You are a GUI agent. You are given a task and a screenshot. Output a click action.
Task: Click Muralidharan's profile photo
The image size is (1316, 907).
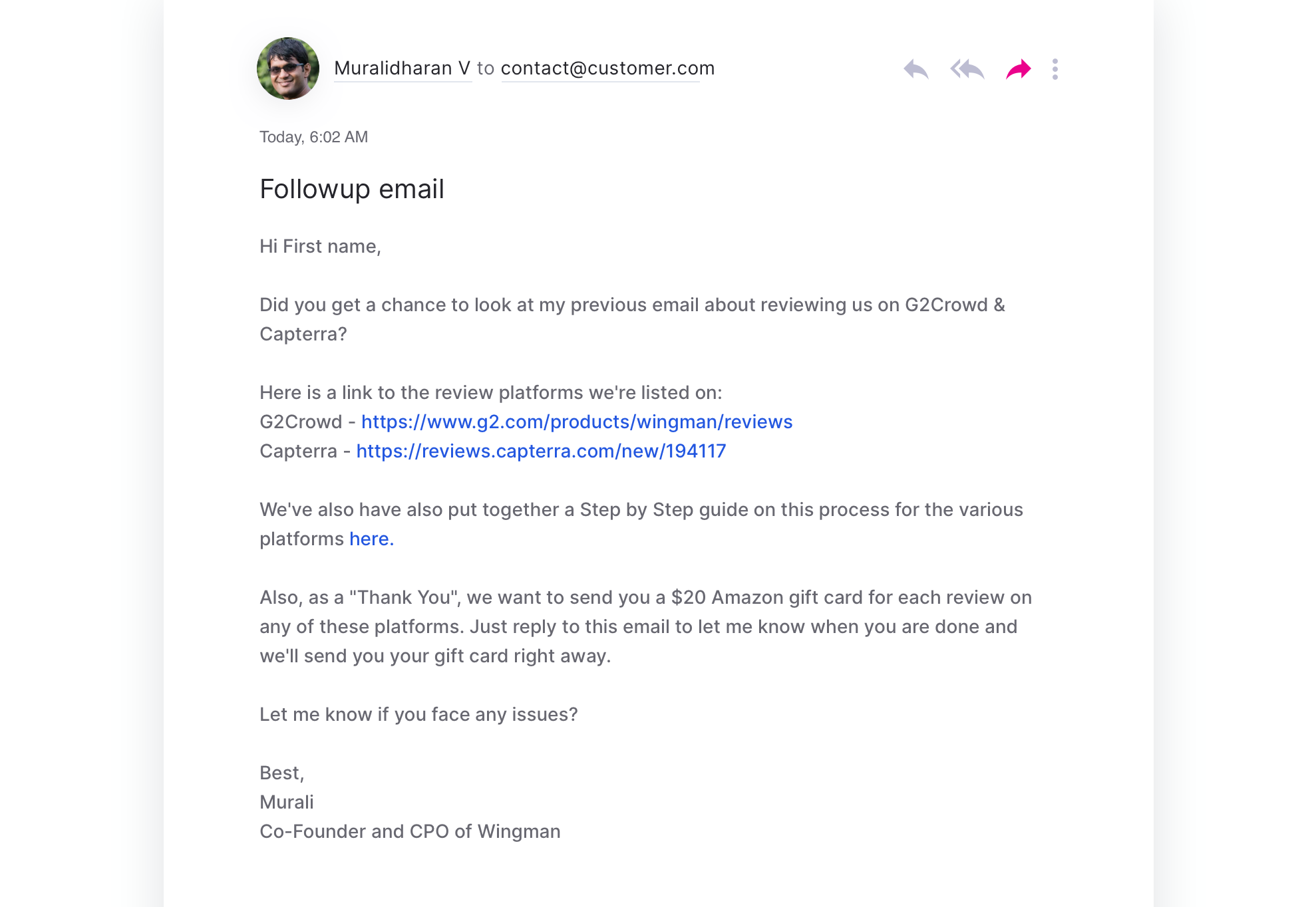(288, 68)
